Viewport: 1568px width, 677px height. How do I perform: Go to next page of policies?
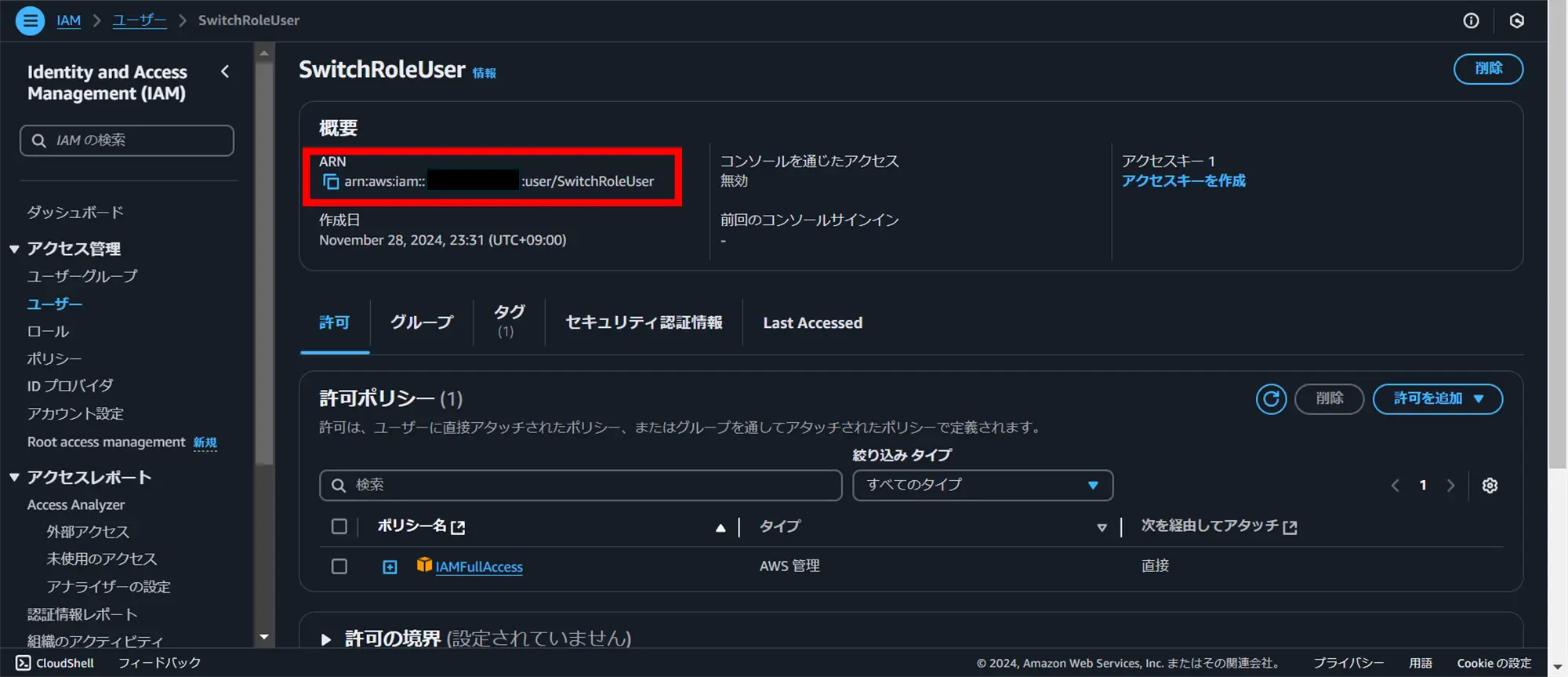click(x=1450, y=486)
